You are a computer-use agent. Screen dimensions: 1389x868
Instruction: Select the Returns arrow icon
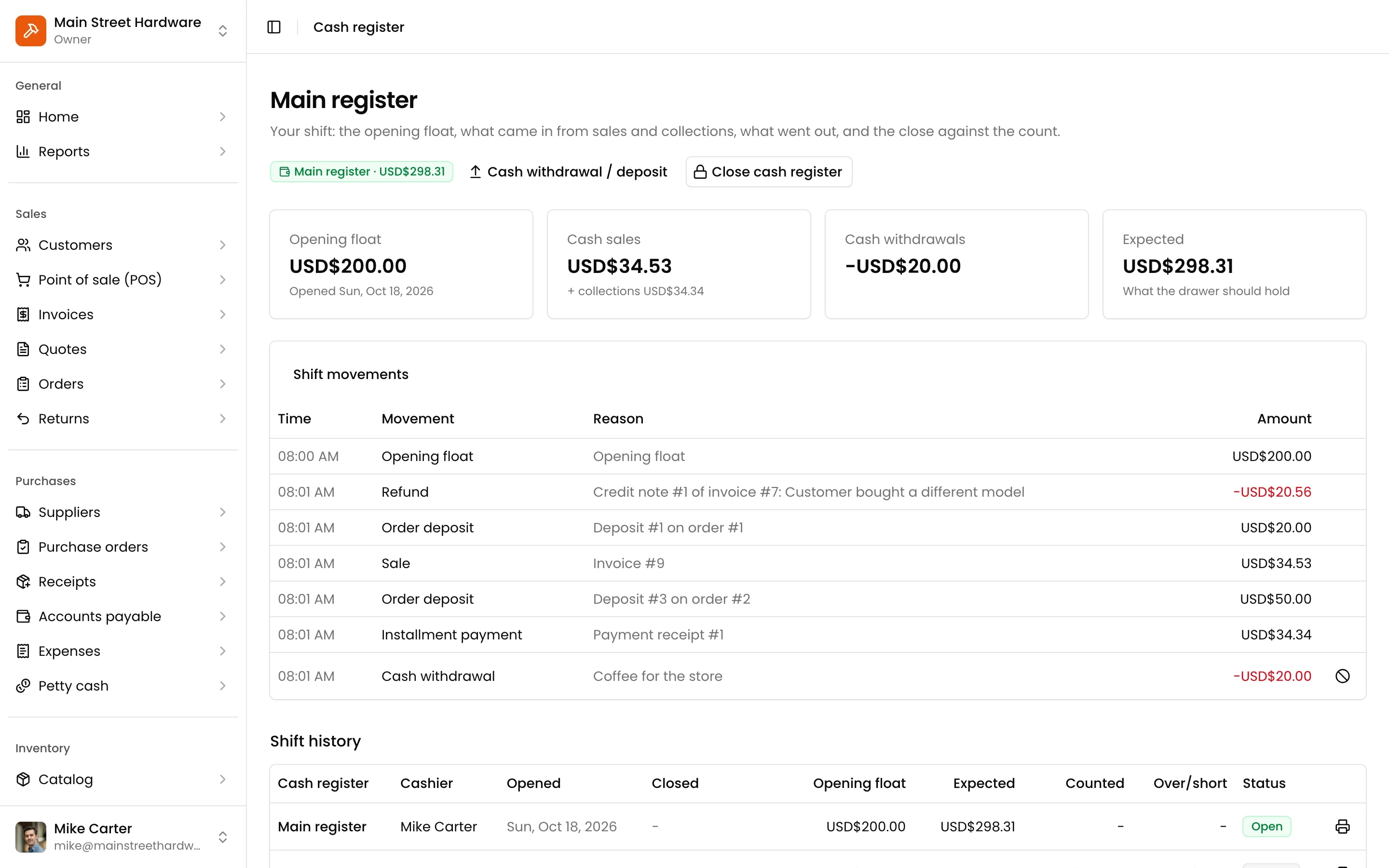click(x=23, y=419)
